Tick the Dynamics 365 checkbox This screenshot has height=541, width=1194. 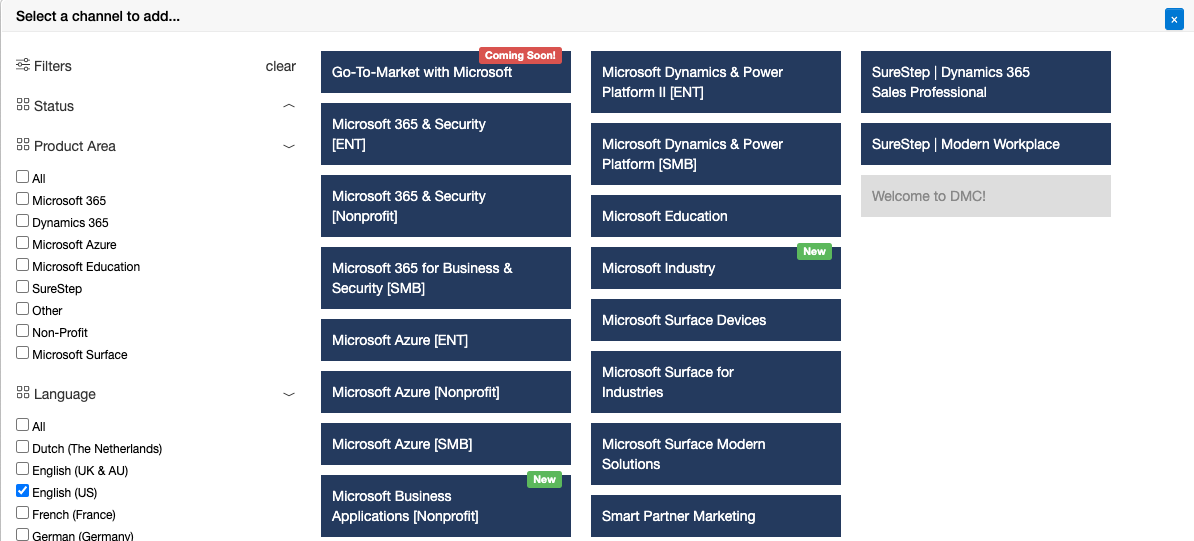[23, 221]
